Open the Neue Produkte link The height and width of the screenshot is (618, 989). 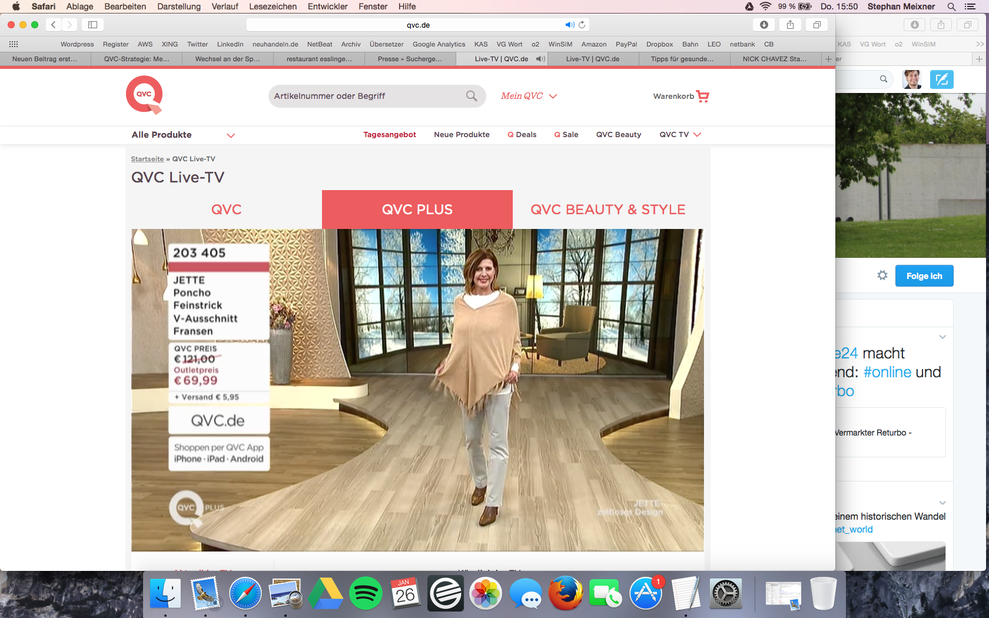pos(462,134)
